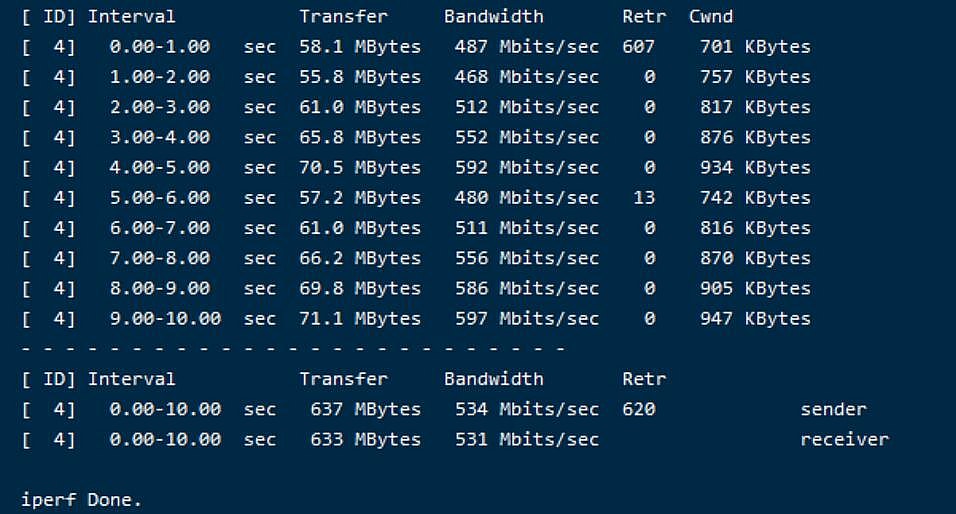Click the second Interval header in summary
956x514 pixels.
pyautogui.click(x=132, y=379)
